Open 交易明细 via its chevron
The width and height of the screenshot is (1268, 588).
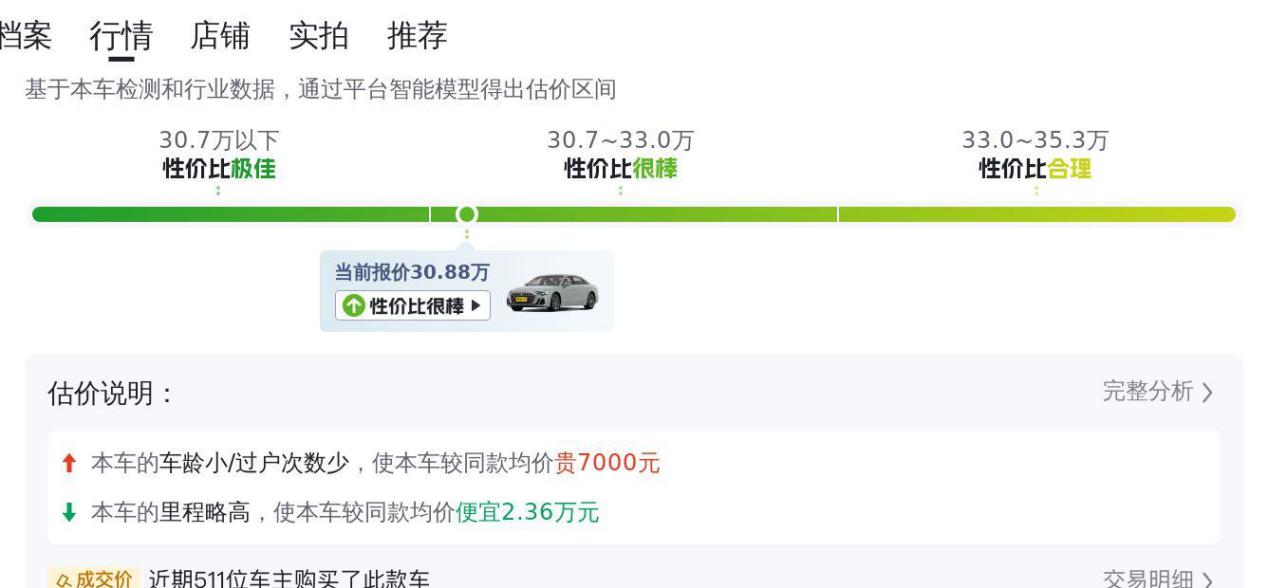[1208, 580]
